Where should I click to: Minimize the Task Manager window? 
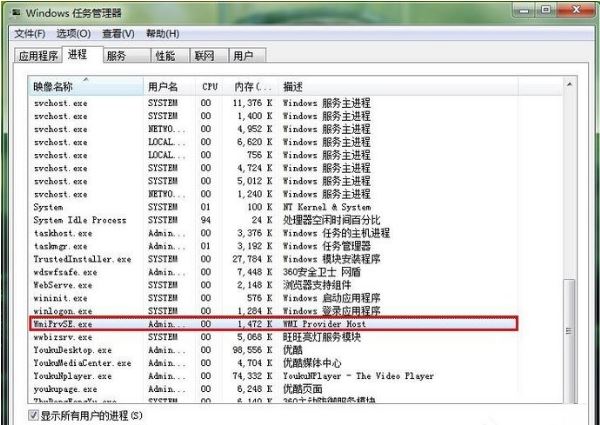(x=526, y=11)
